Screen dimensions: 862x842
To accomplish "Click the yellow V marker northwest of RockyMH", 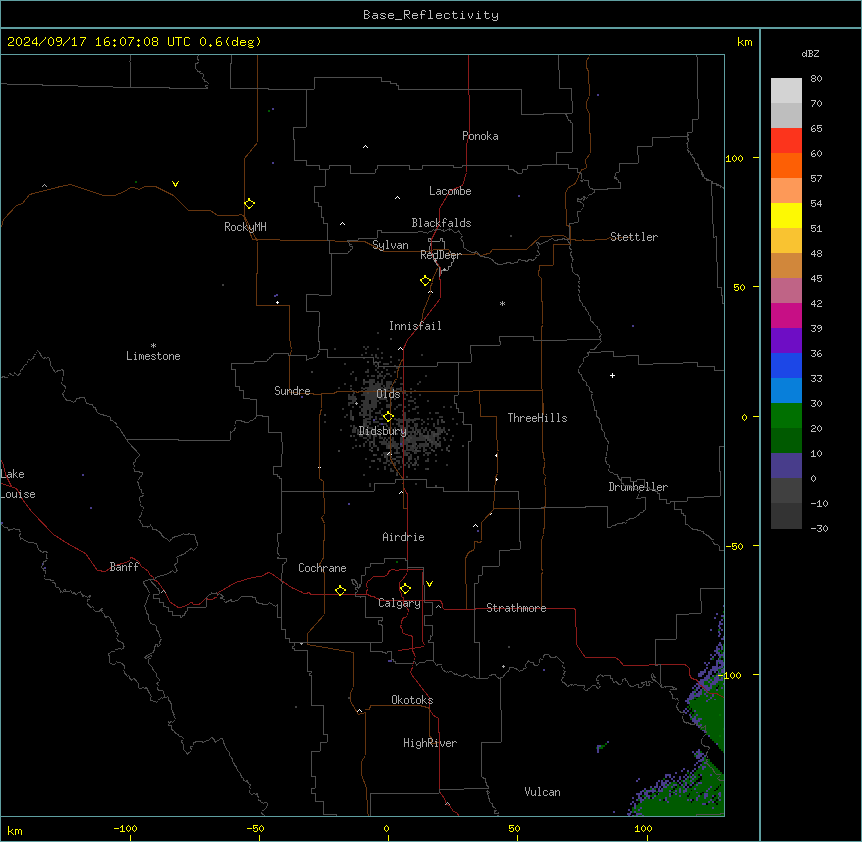I will [x=175, y=184].
